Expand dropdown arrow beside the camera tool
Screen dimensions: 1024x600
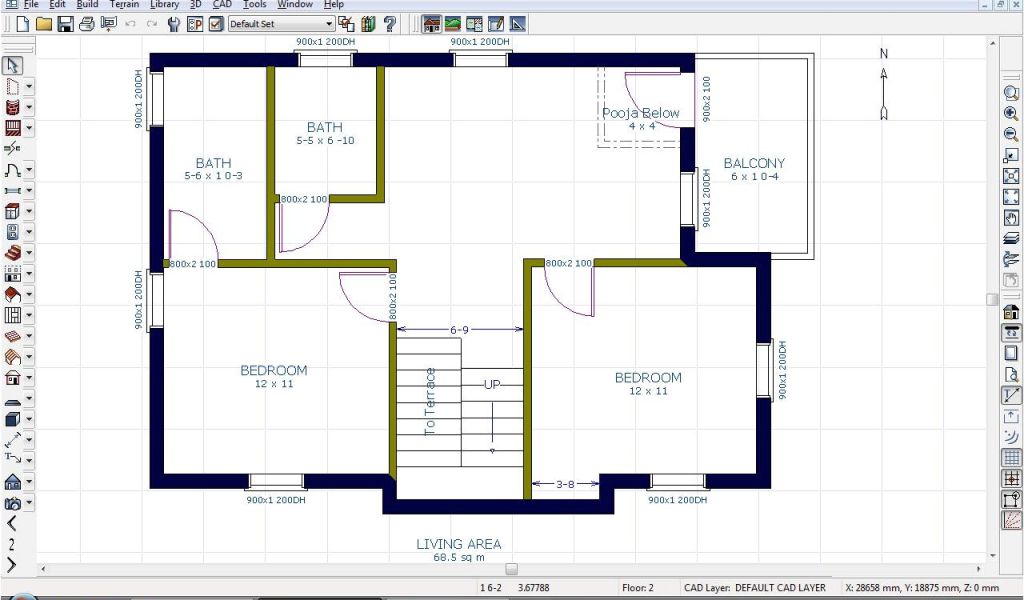pos(29,503)
